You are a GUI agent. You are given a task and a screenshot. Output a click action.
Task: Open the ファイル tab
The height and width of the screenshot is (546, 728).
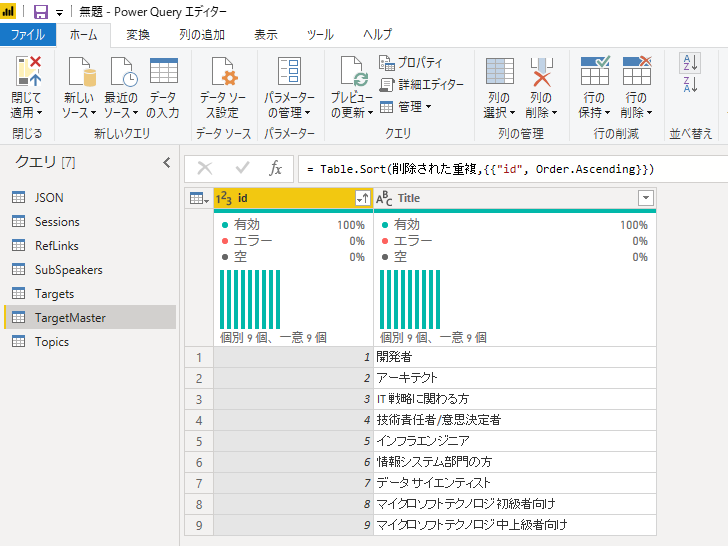coord(28,34)
